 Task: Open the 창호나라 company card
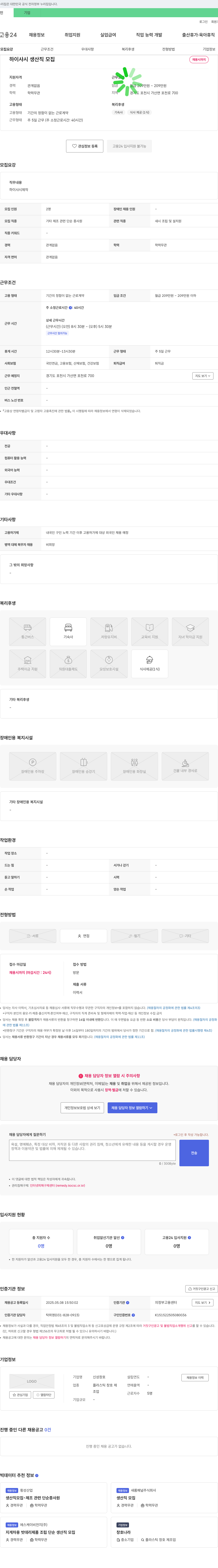(164, 1532)
